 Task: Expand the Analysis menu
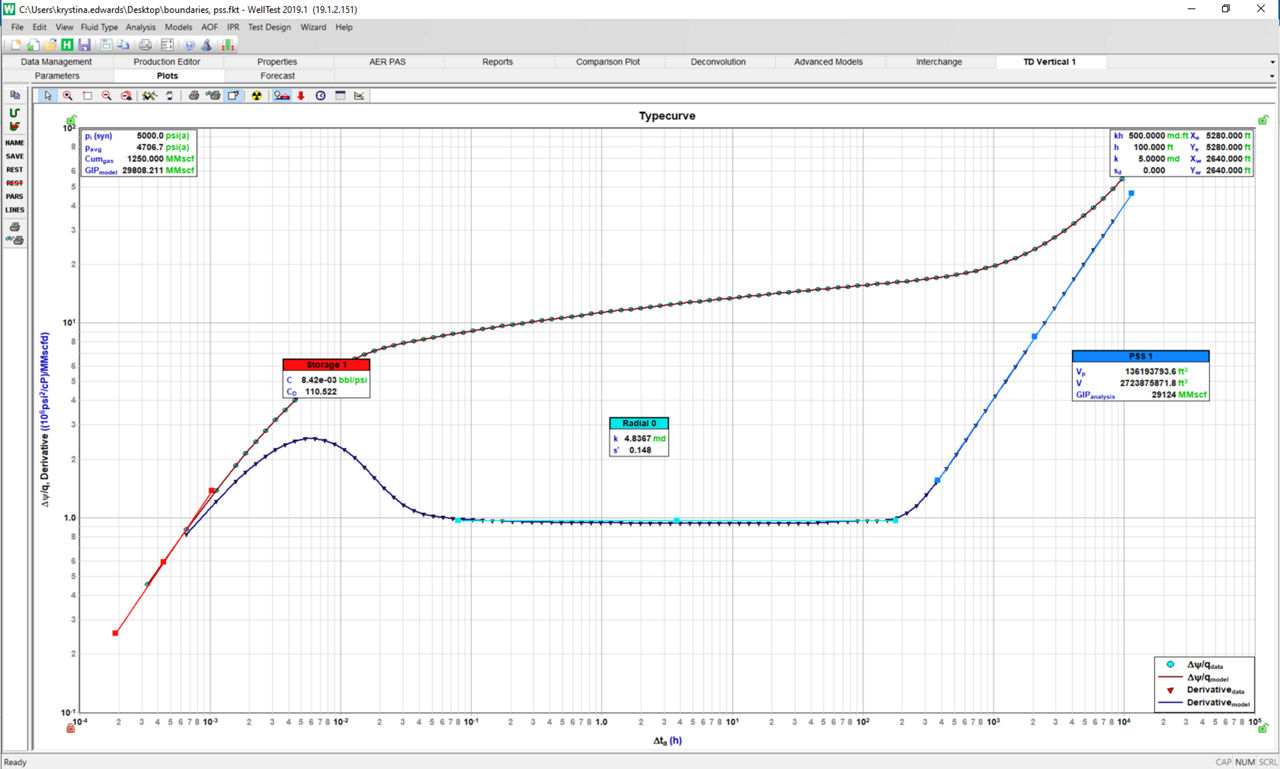(141, 27)
